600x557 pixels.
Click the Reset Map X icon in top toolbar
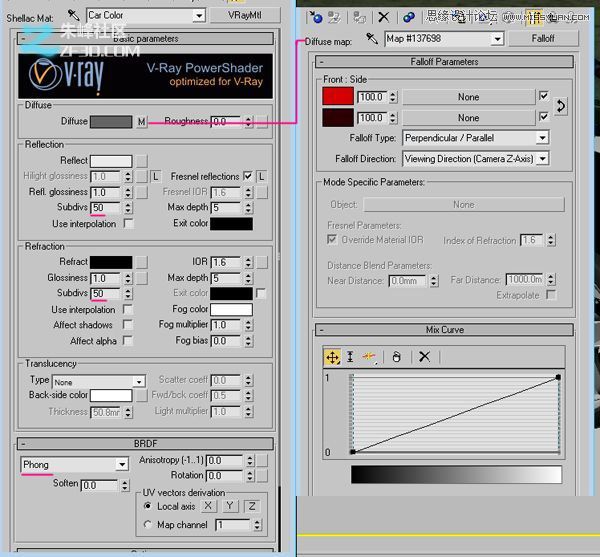[x=384, y=17]
